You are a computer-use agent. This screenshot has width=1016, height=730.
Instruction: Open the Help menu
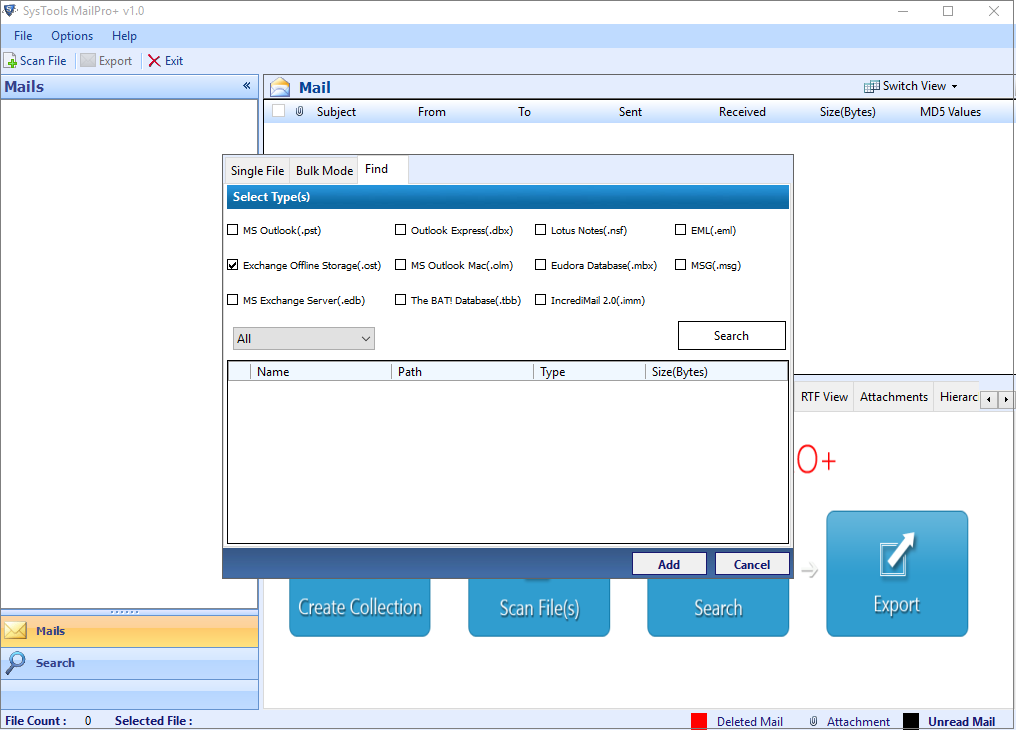point(124,36)
